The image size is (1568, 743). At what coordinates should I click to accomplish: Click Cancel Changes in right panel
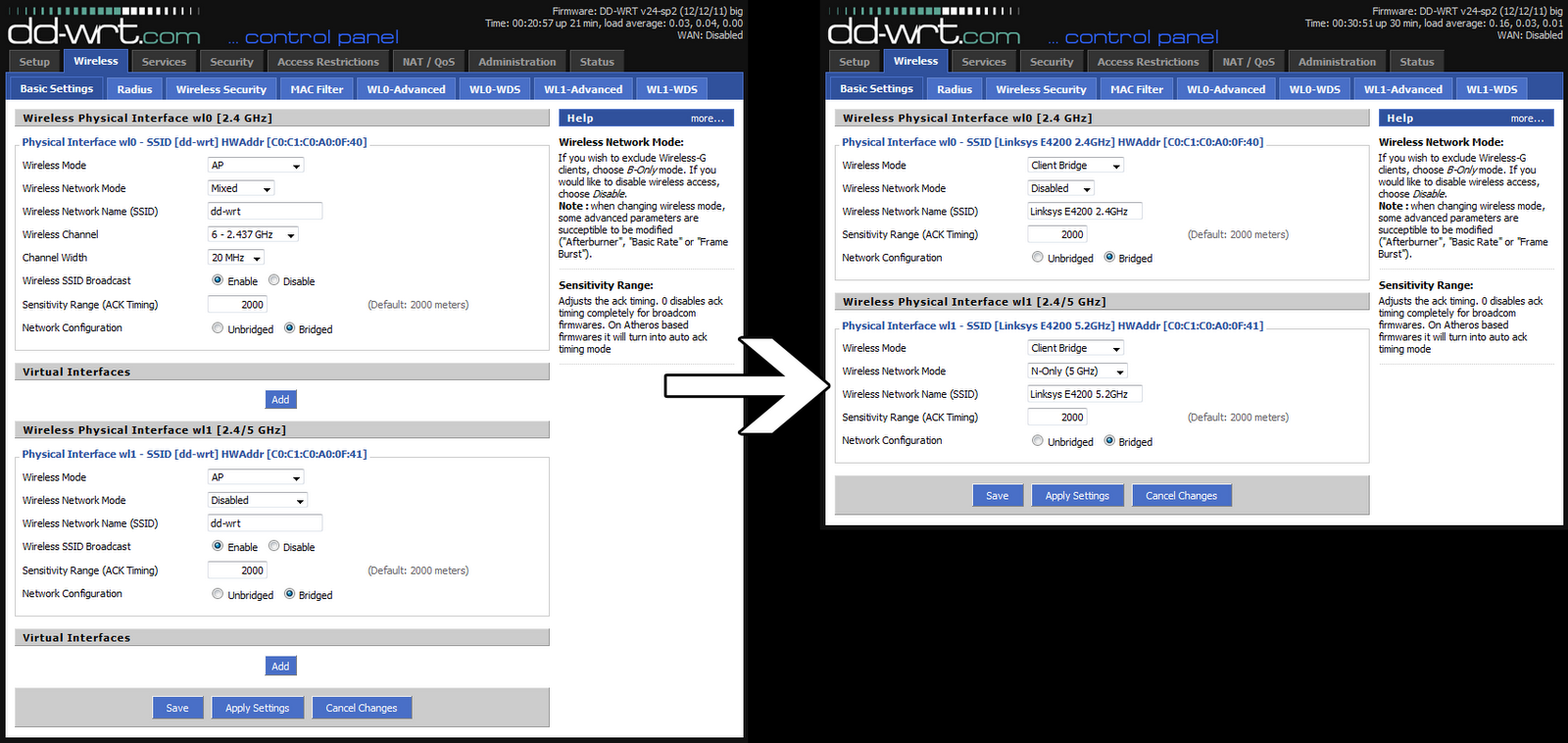pyautogui.click(x=1182, y=495)
